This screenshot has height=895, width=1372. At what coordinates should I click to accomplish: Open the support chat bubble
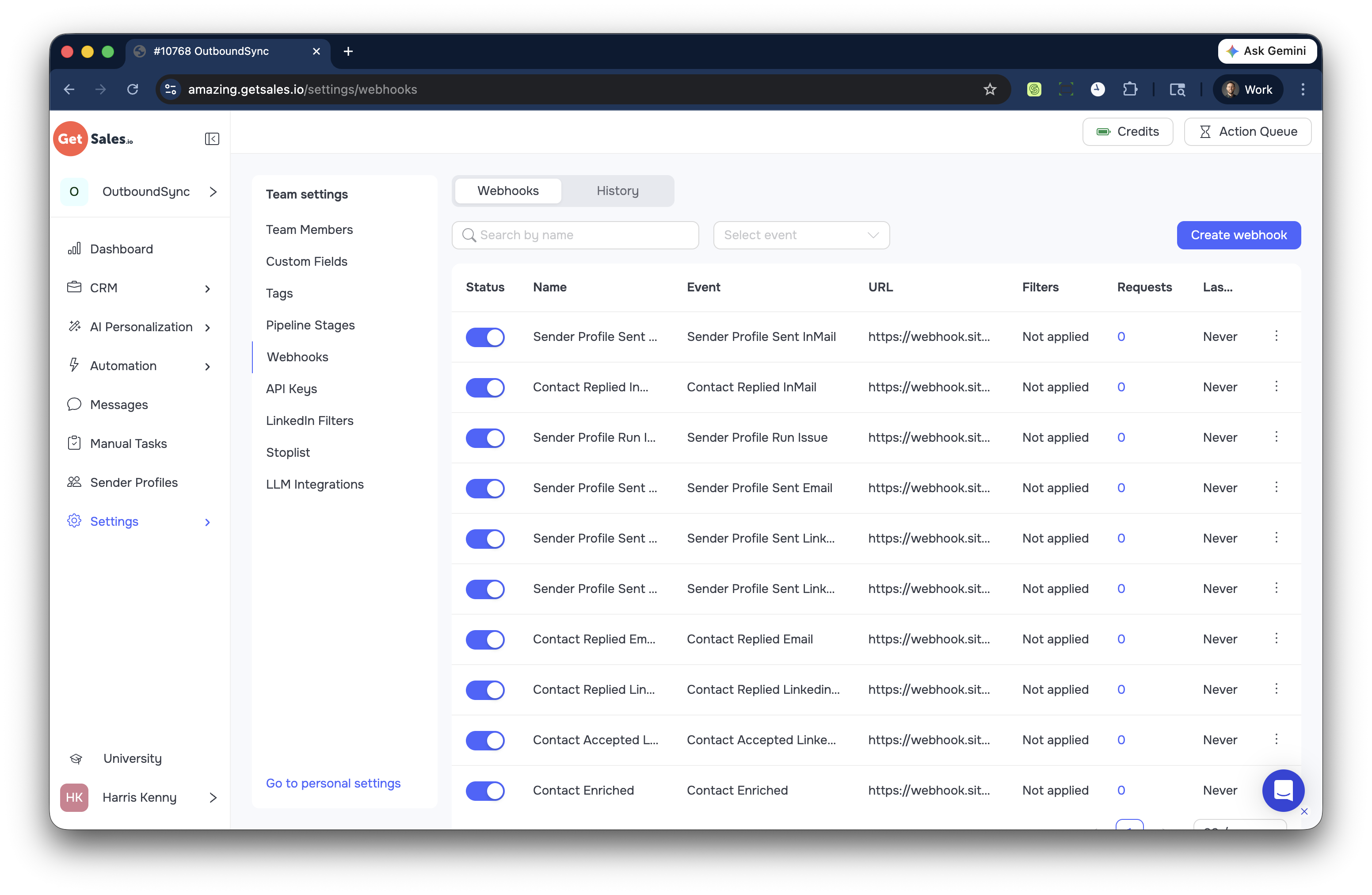[1283, 791]
